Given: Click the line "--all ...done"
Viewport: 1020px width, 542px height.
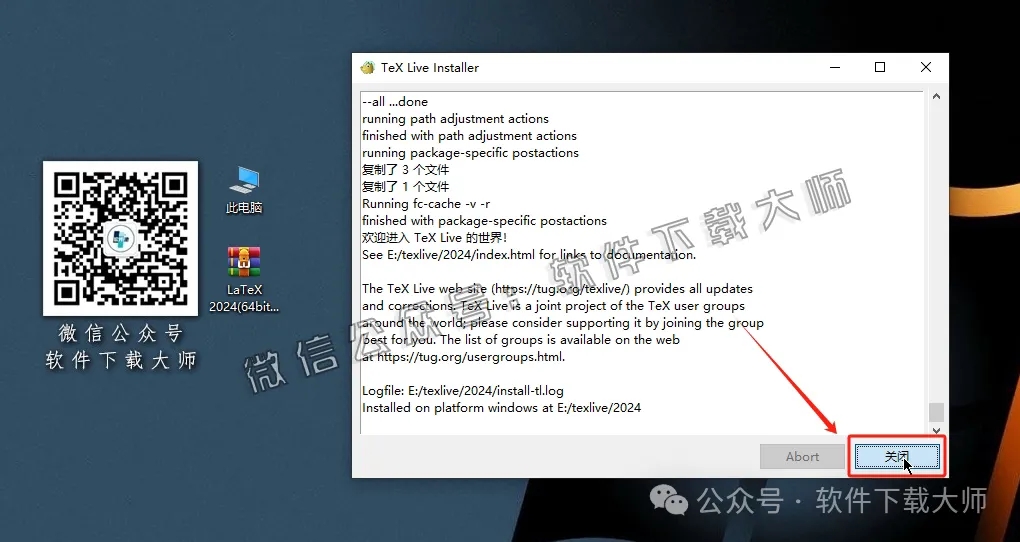Looking at the screenshot, I should [x=395, y=102].
